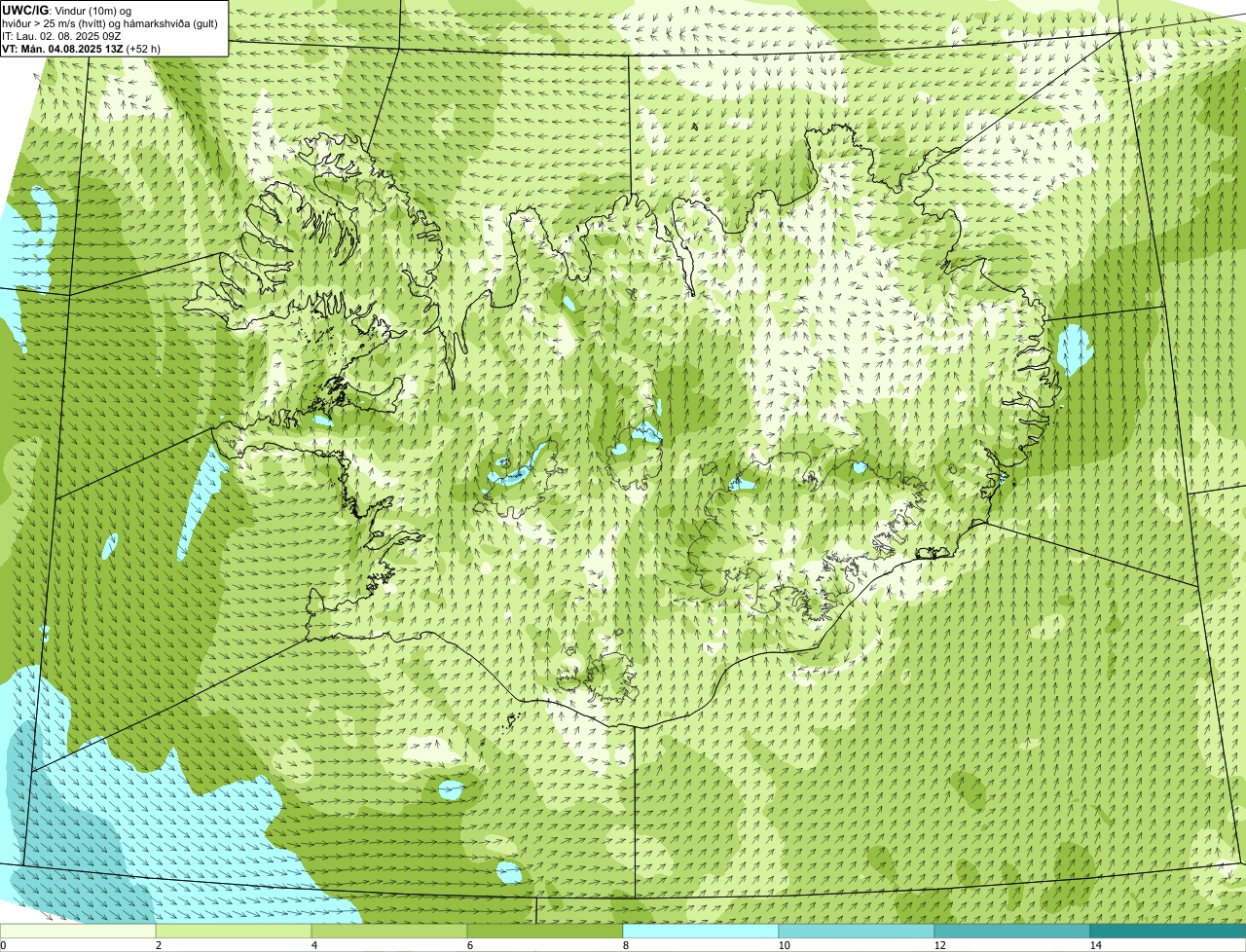Viewport: 1246px width, 952px height.
Task: Click the legend tick label "2"
Action: (x=158, y=945)
